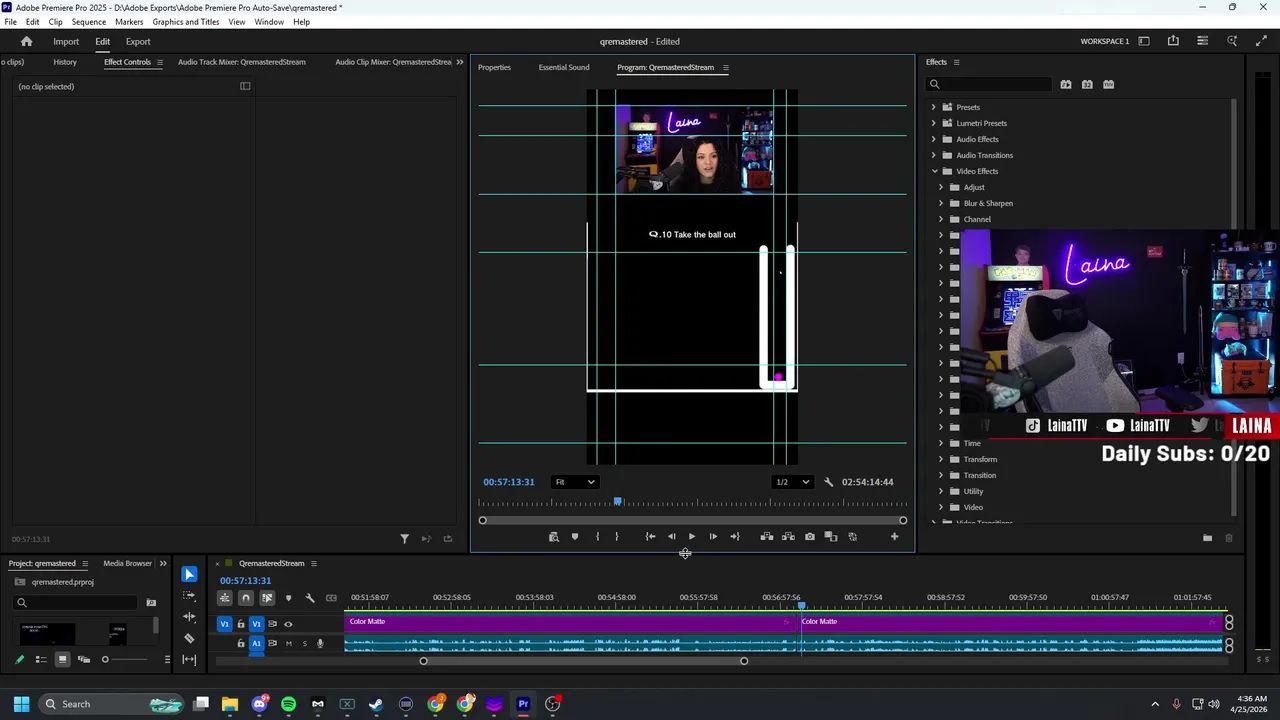Go to Export workspace

point(138,42)
